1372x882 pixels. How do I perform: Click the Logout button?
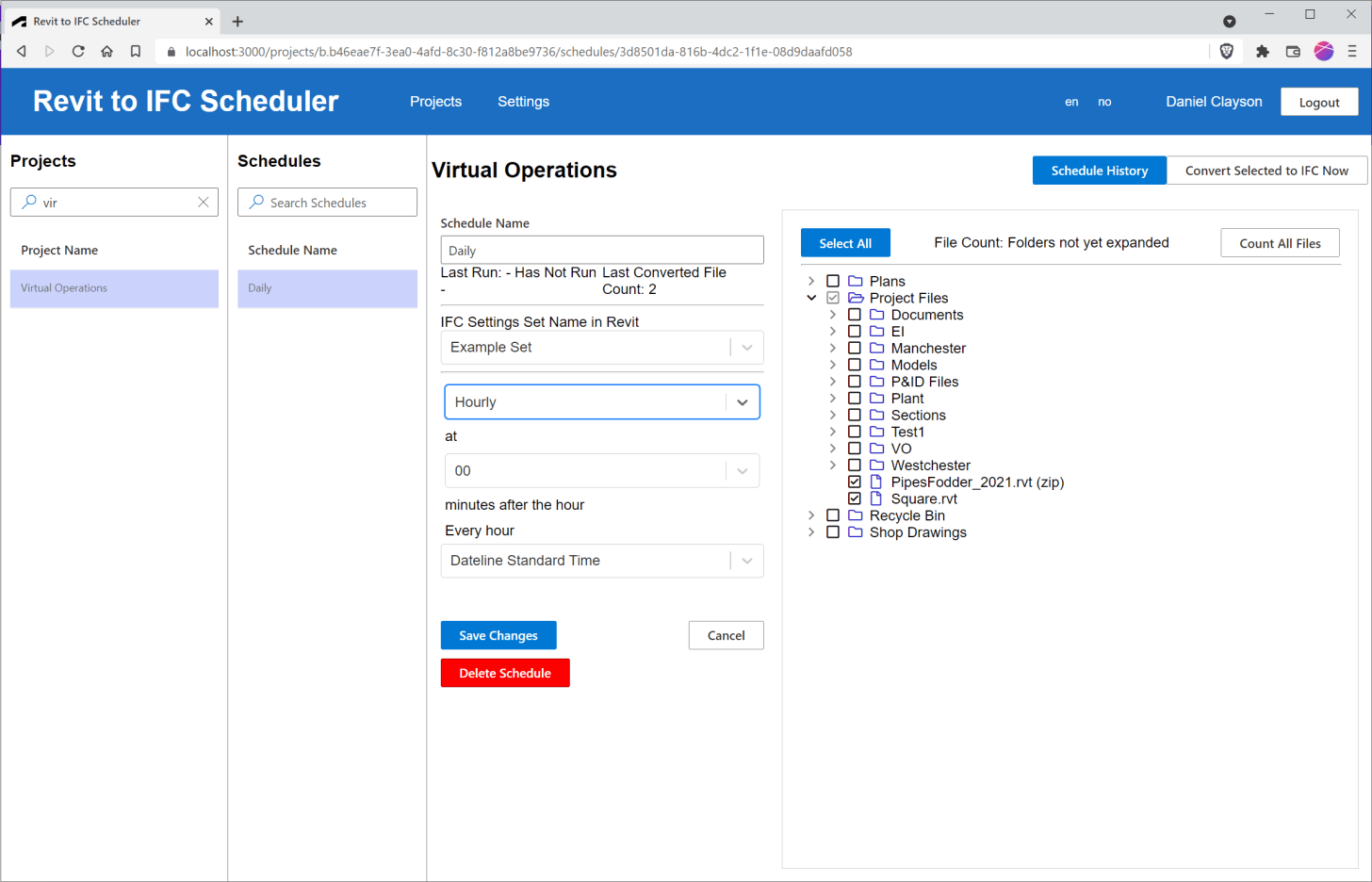point(1319,102)
